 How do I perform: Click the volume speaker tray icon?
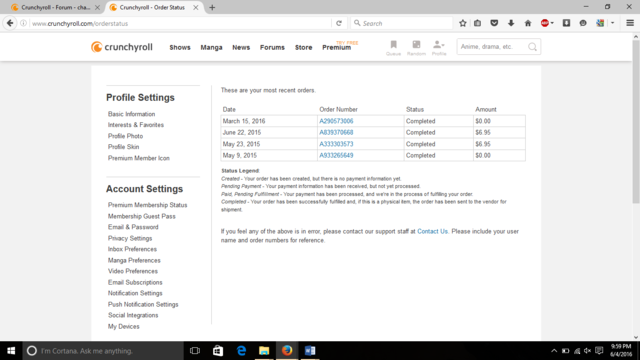click(x=587, y=351)
